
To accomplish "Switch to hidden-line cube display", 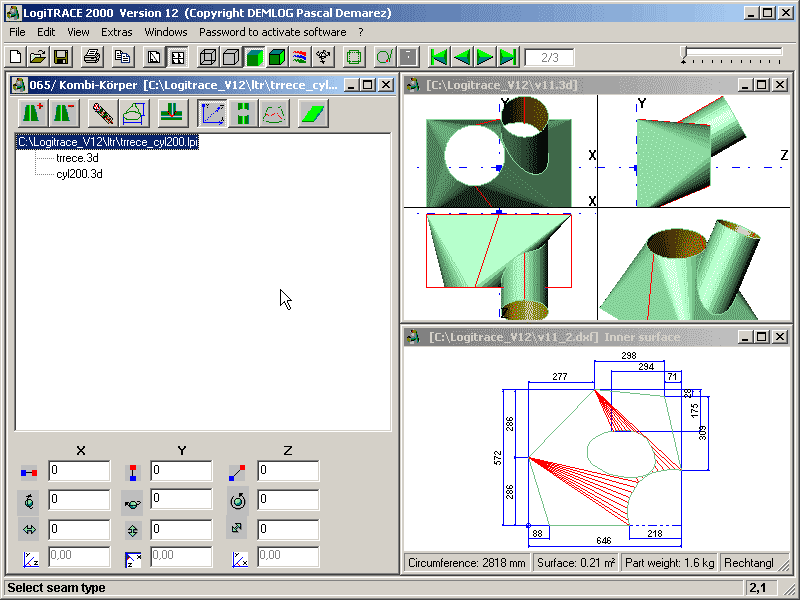I will point(231,57).
